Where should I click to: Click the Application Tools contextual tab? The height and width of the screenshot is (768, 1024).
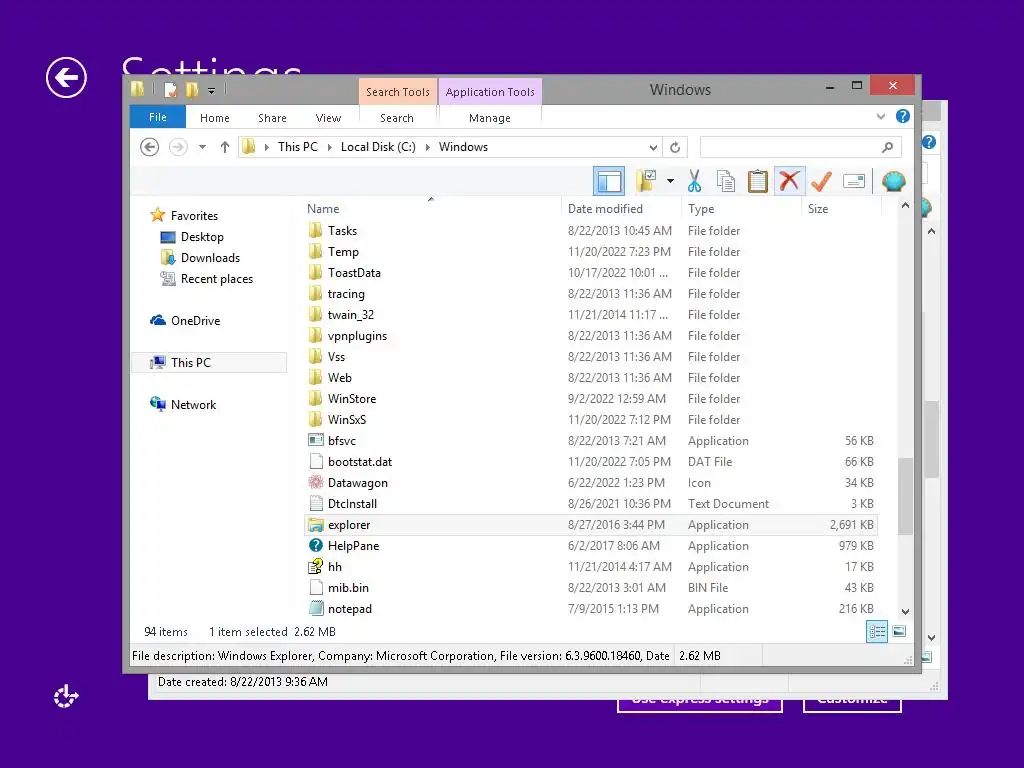click(490, 92)
